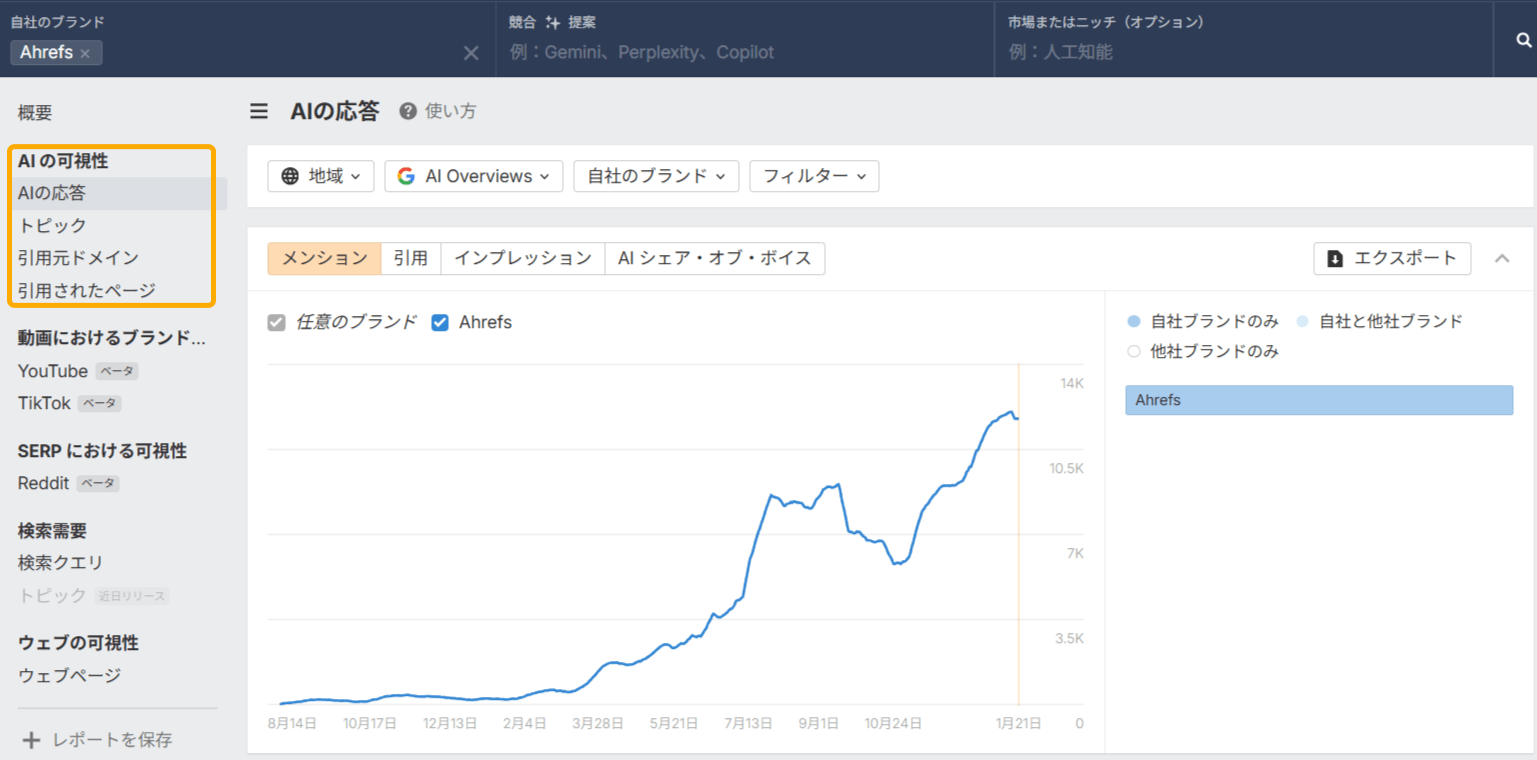Click the 競合 input field at the top

(700, 52)
